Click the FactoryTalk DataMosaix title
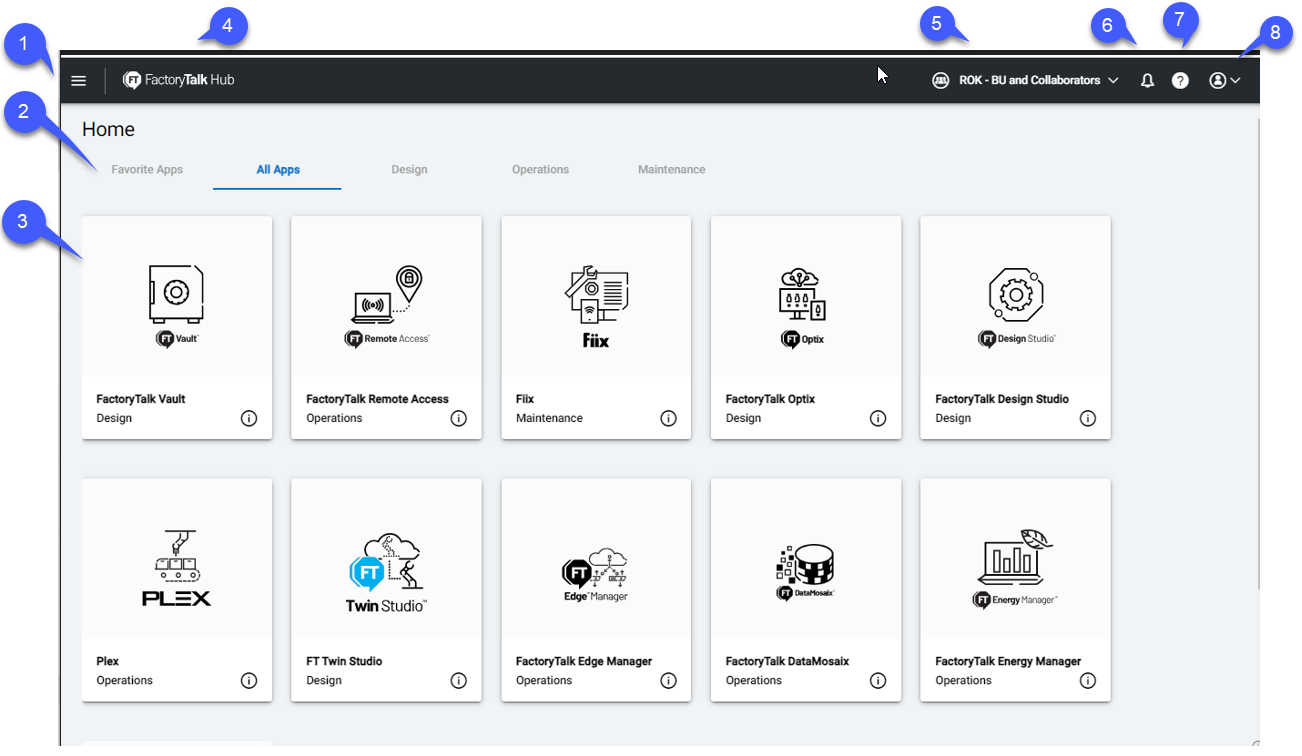This screenshot has height=756, width=1302. tap(789, 661)
